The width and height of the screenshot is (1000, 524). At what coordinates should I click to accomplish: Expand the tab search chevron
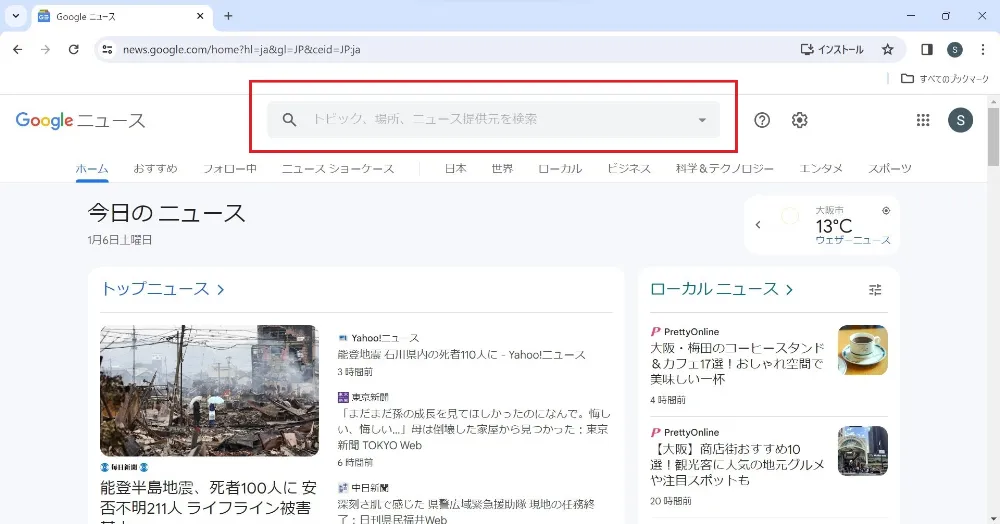pos(16,16)
